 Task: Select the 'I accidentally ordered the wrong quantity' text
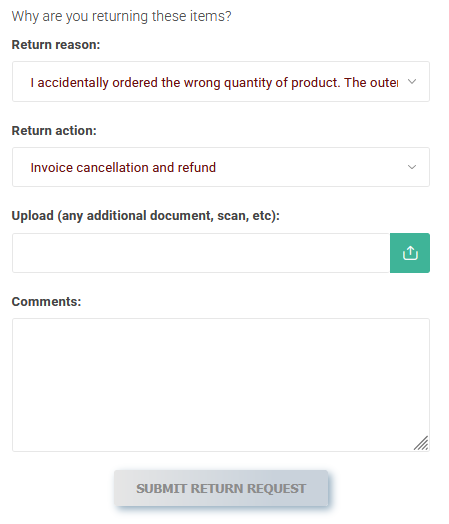point(126,83)
